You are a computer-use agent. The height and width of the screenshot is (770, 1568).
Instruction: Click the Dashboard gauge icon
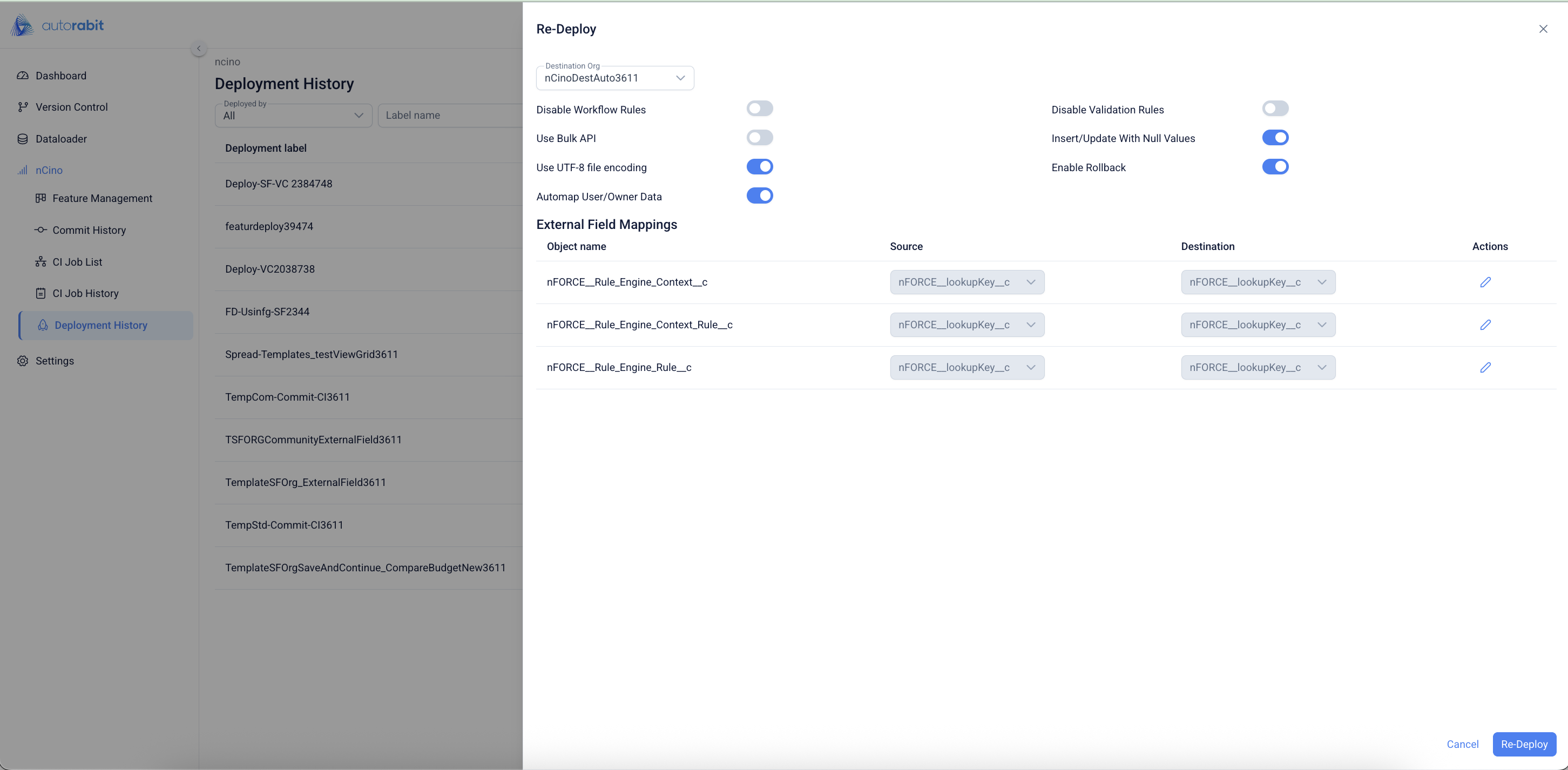coord(23,76)
